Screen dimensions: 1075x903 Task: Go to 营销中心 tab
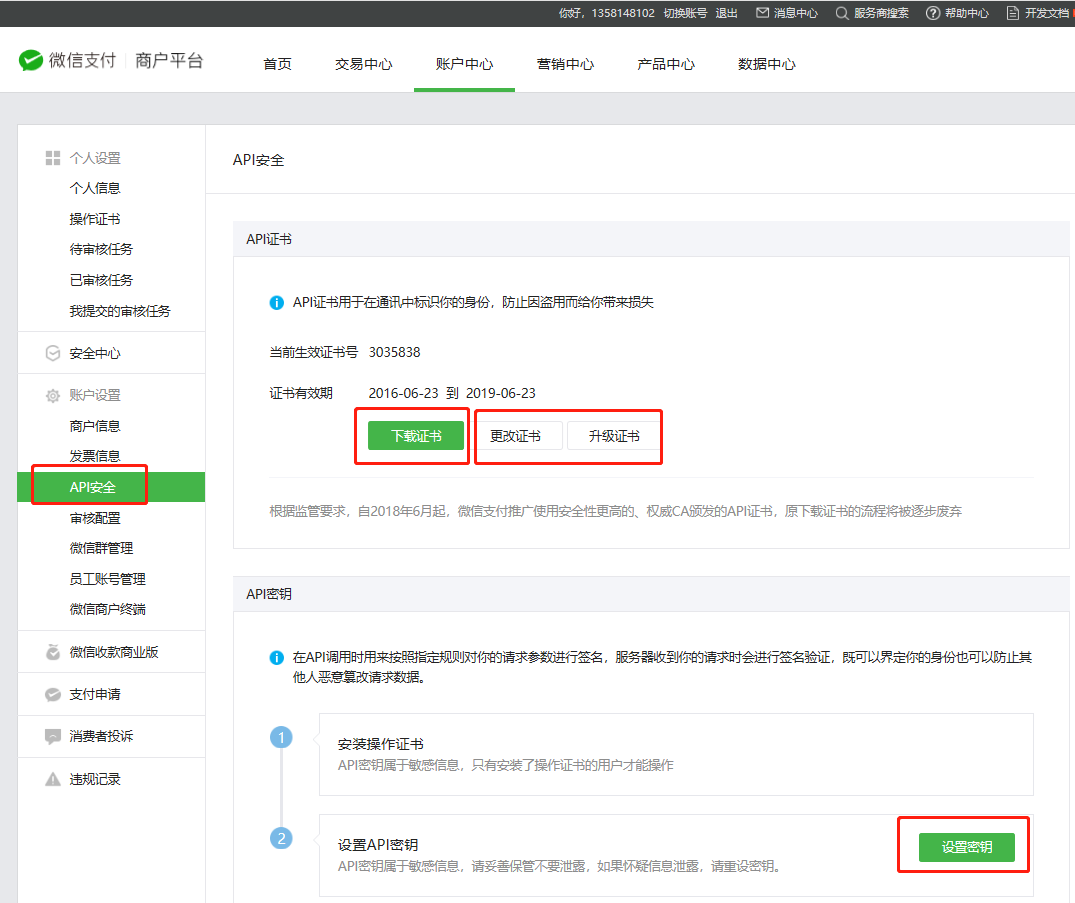click(565, 64)
